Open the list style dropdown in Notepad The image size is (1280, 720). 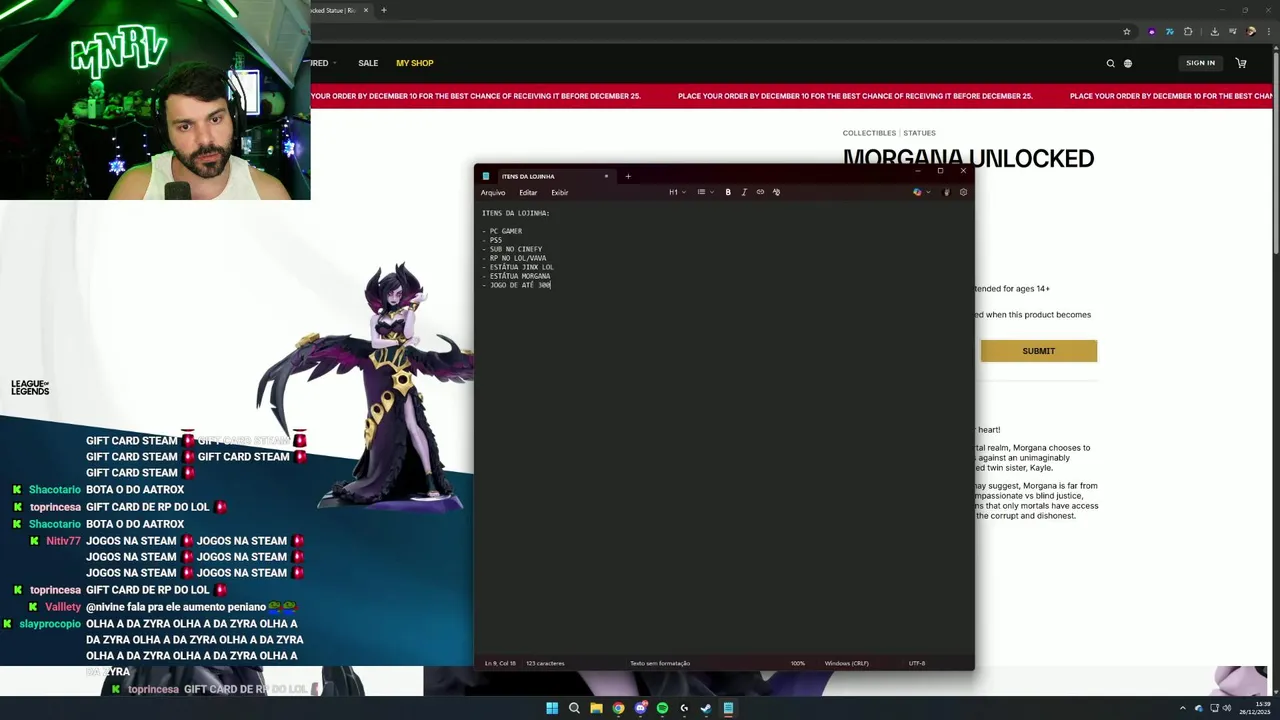[x=705, y=192]
